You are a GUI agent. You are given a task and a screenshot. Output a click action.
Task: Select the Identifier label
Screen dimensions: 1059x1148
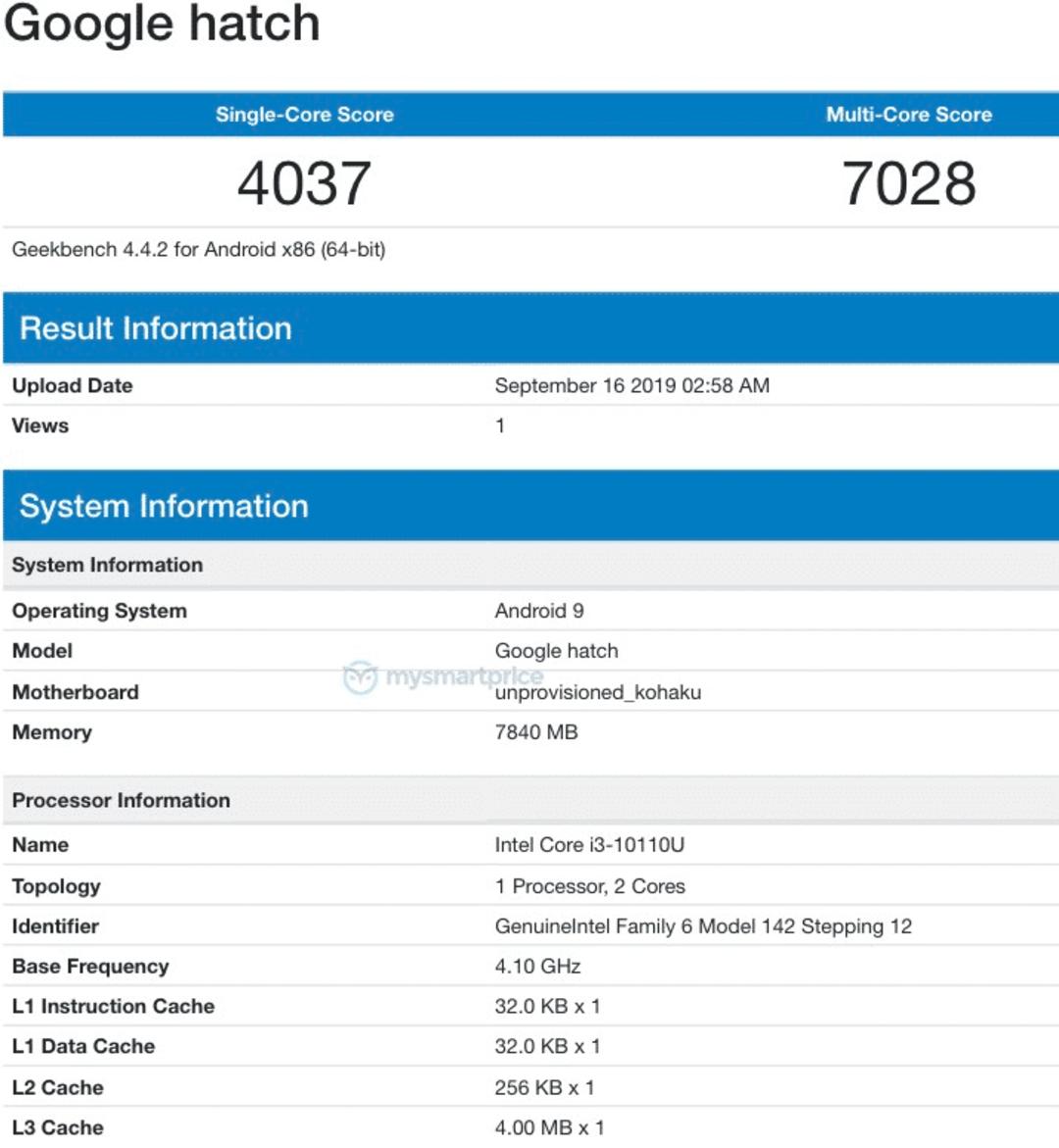[55, 926]
